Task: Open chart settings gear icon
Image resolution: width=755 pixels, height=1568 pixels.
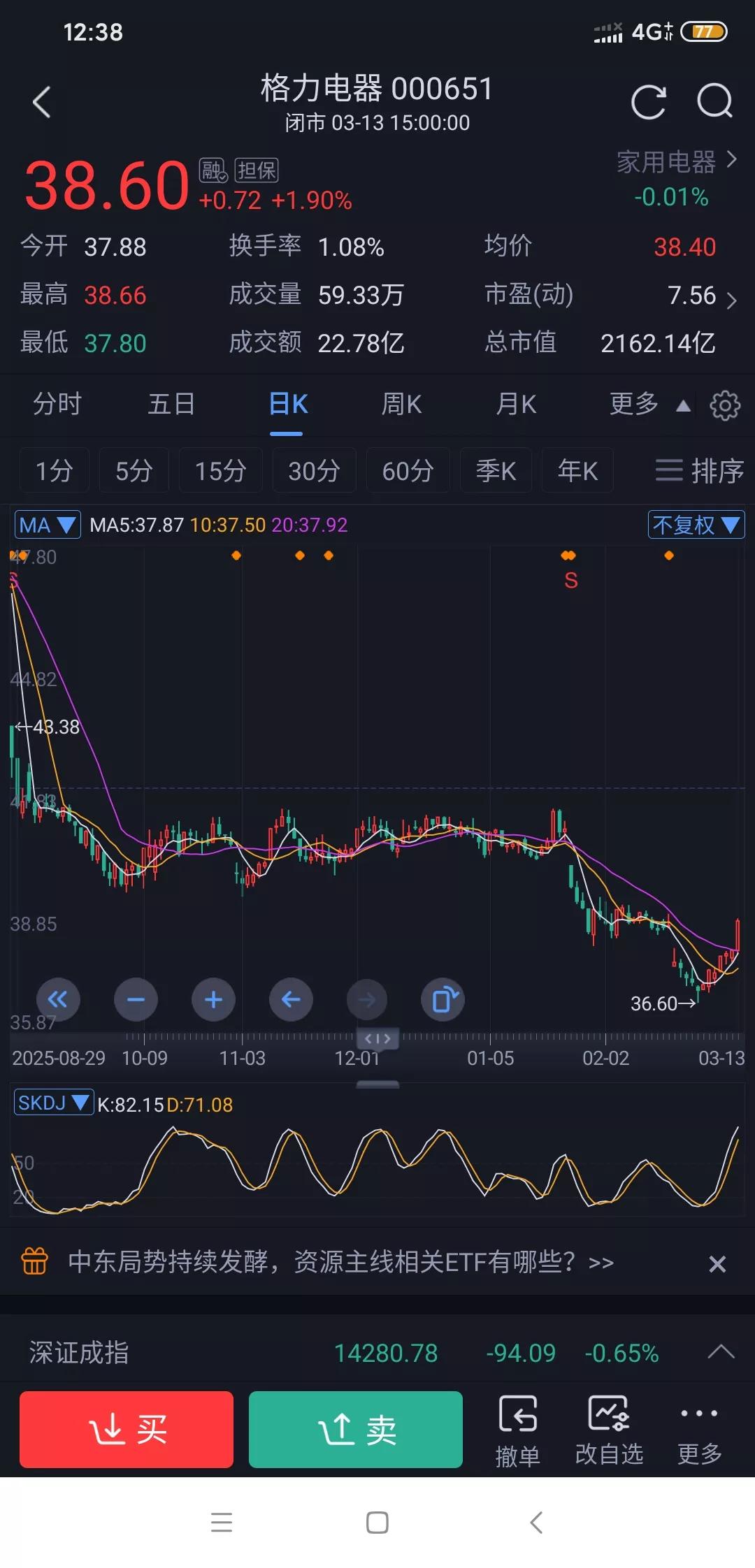Action: [x=725, y=405]
